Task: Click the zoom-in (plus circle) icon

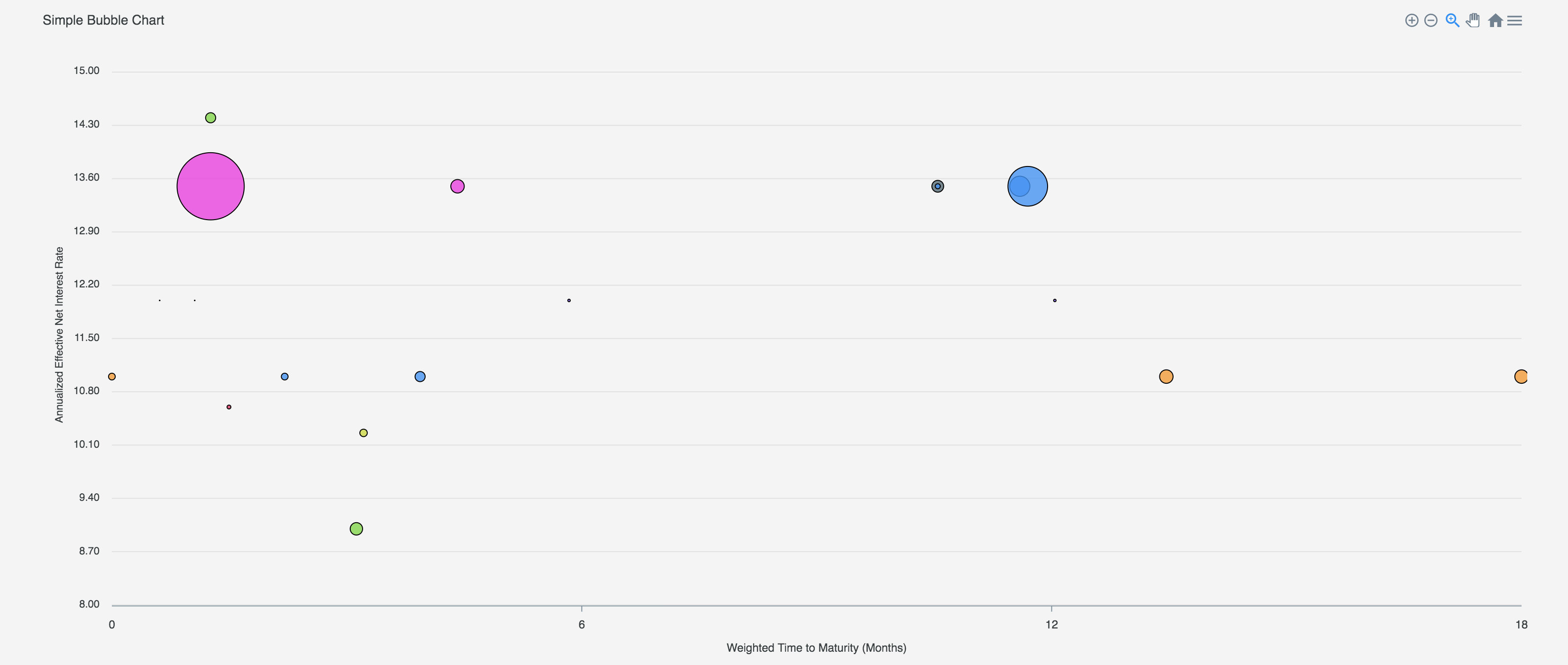Action: coord(1411,20)
